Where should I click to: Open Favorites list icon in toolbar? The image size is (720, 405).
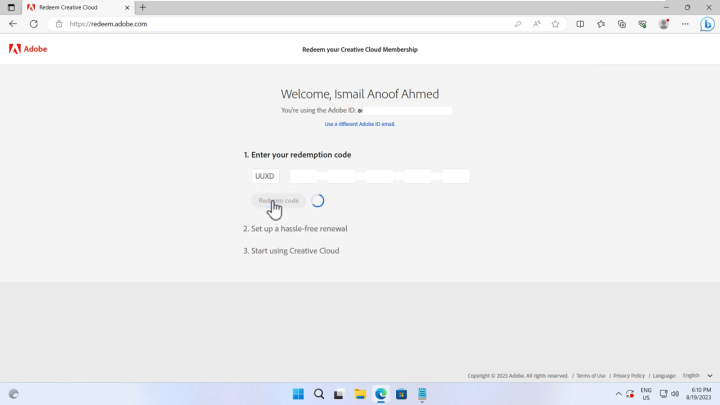pyautogui.click(x=601, y=24)
